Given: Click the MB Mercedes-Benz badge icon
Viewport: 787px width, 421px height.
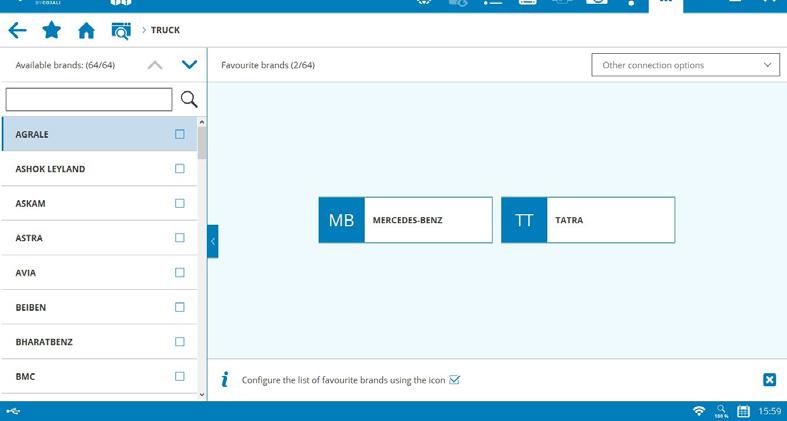Looking at the screenshot, I should click(341, 220).
